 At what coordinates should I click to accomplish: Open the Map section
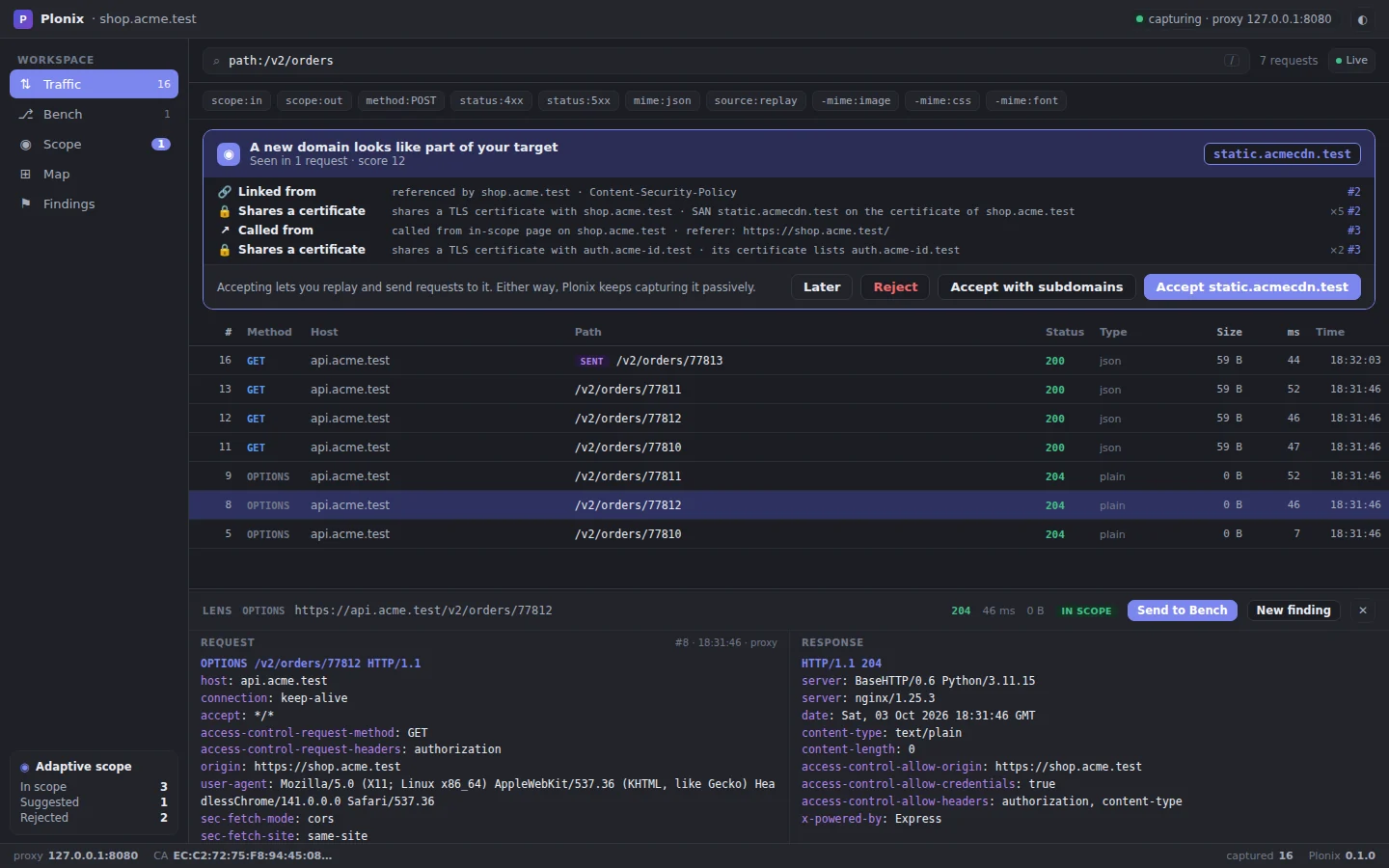[x=94, y=174]
